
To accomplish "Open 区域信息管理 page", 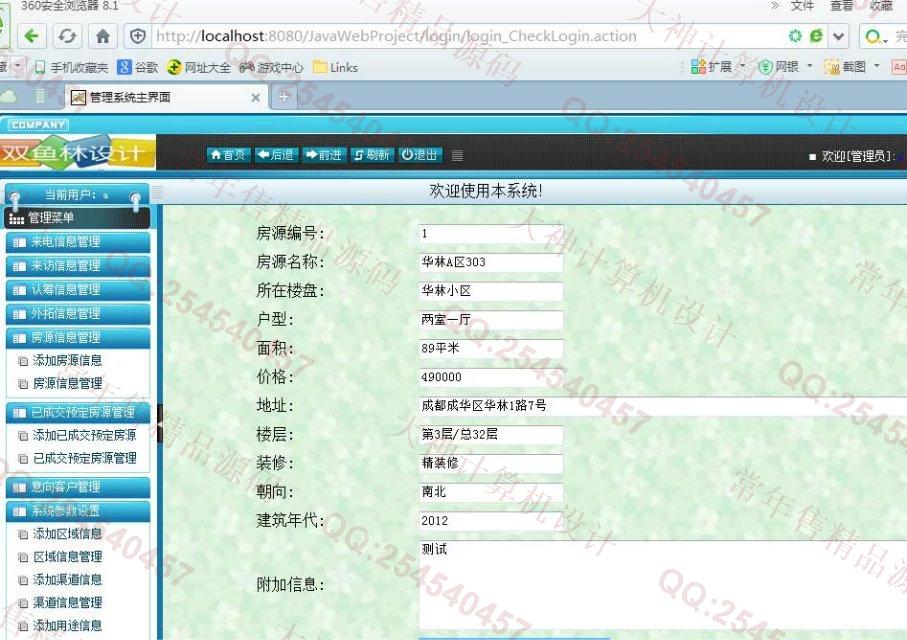I will [67, 557].
